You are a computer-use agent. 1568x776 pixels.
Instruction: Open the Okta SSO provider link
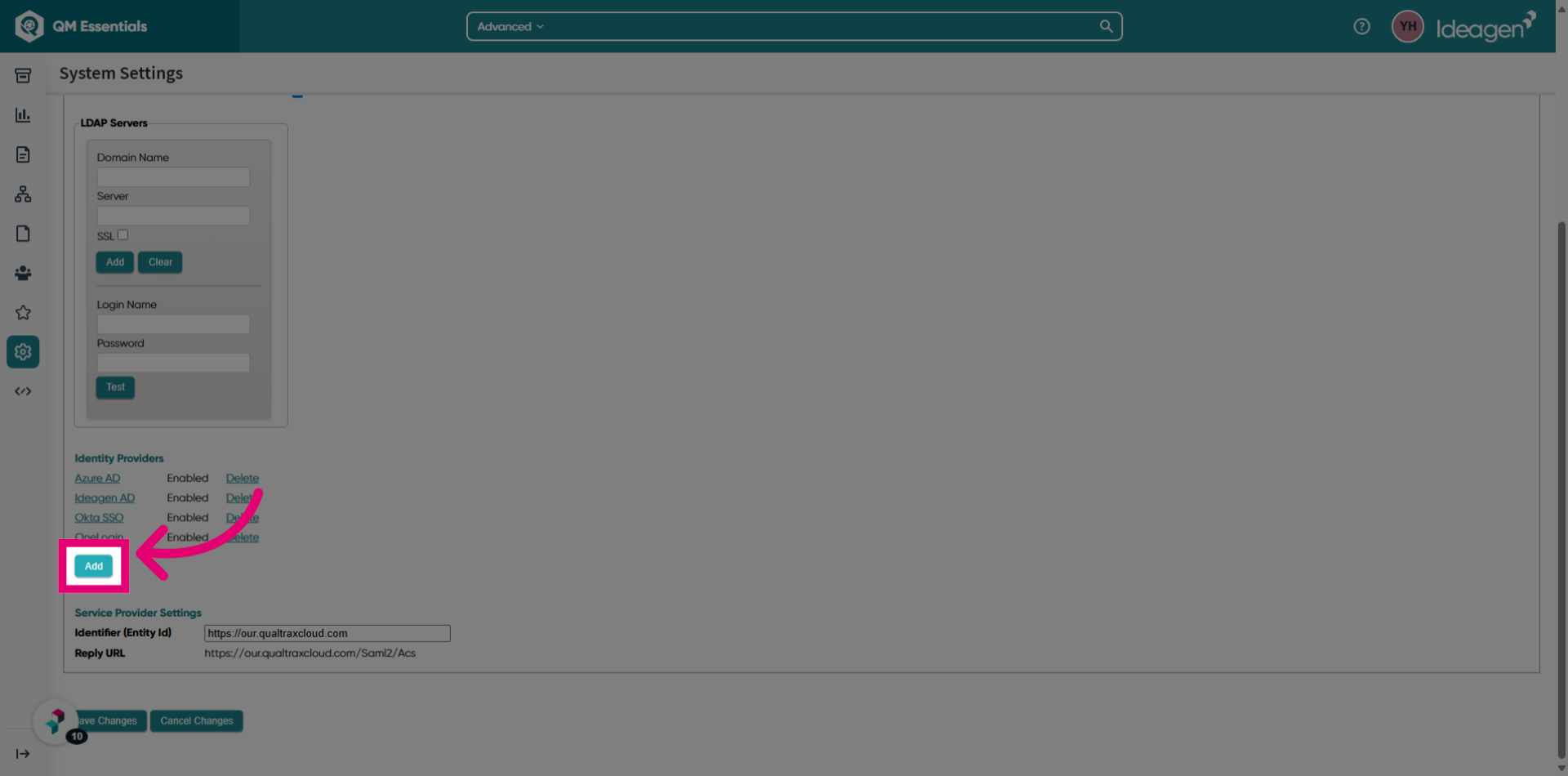[99, 517]
